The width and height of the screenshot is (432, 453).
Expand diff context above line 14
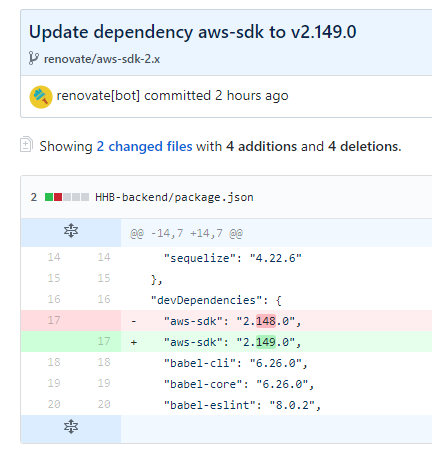click(71, 231)
